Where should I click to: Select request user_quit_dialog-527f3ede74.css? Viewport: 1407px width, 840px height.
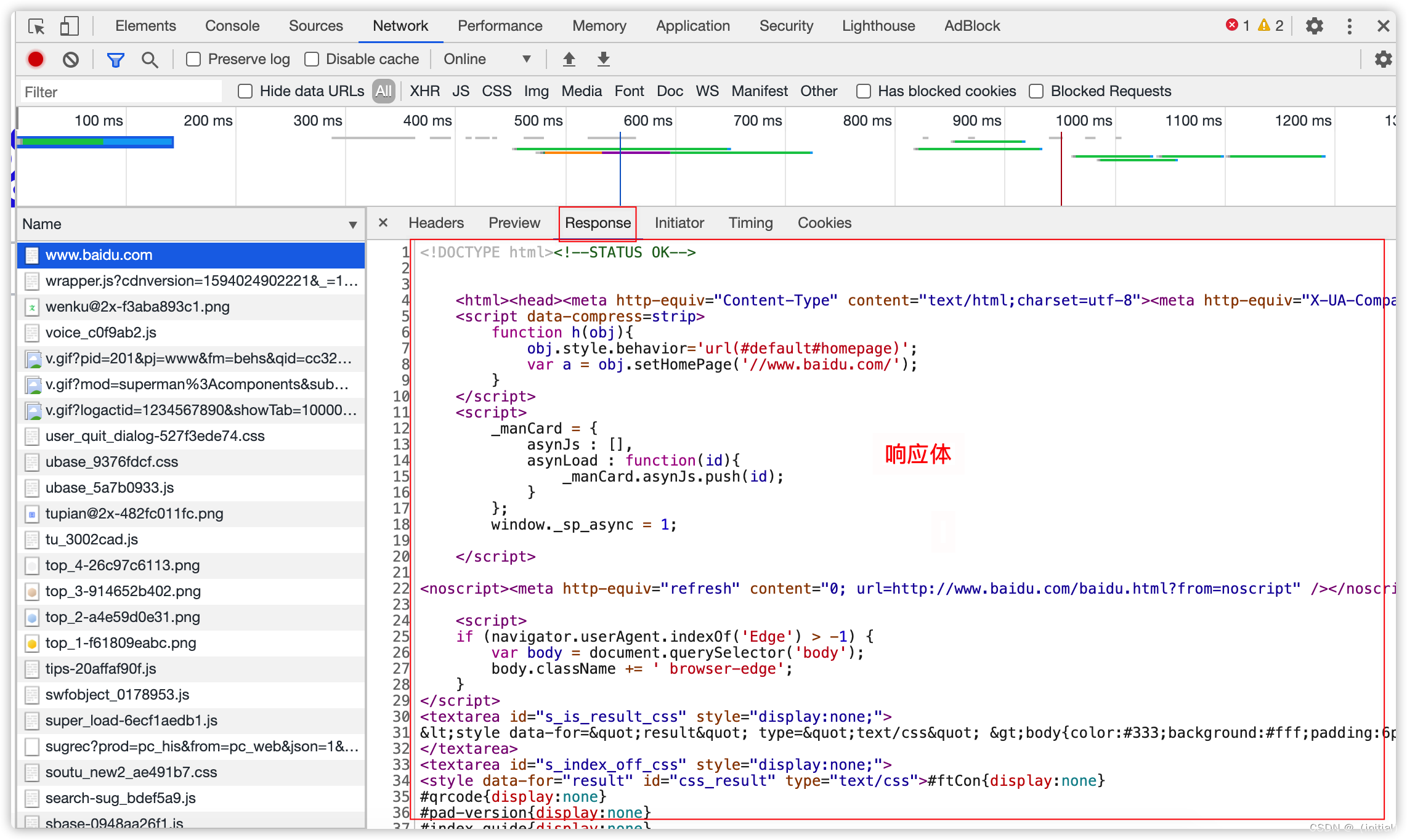point(191,436)
